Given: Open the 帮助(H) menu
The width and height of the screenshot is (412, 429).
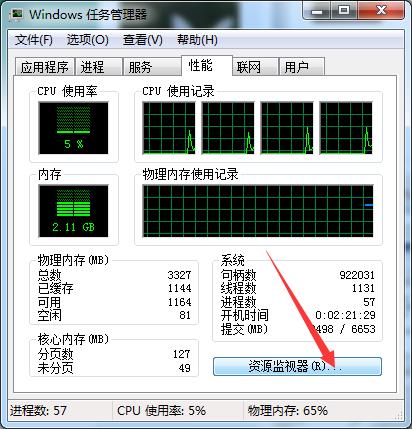Looking at the screenshot, I should [x=197, y=40].
